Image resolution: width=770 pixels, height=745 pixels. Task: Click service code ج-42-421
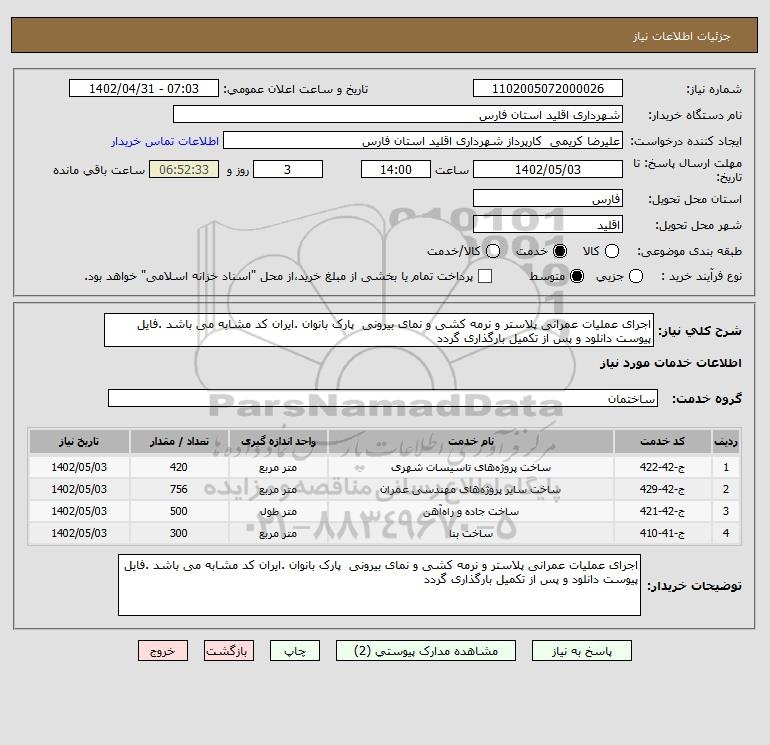(x=662, y=511)
